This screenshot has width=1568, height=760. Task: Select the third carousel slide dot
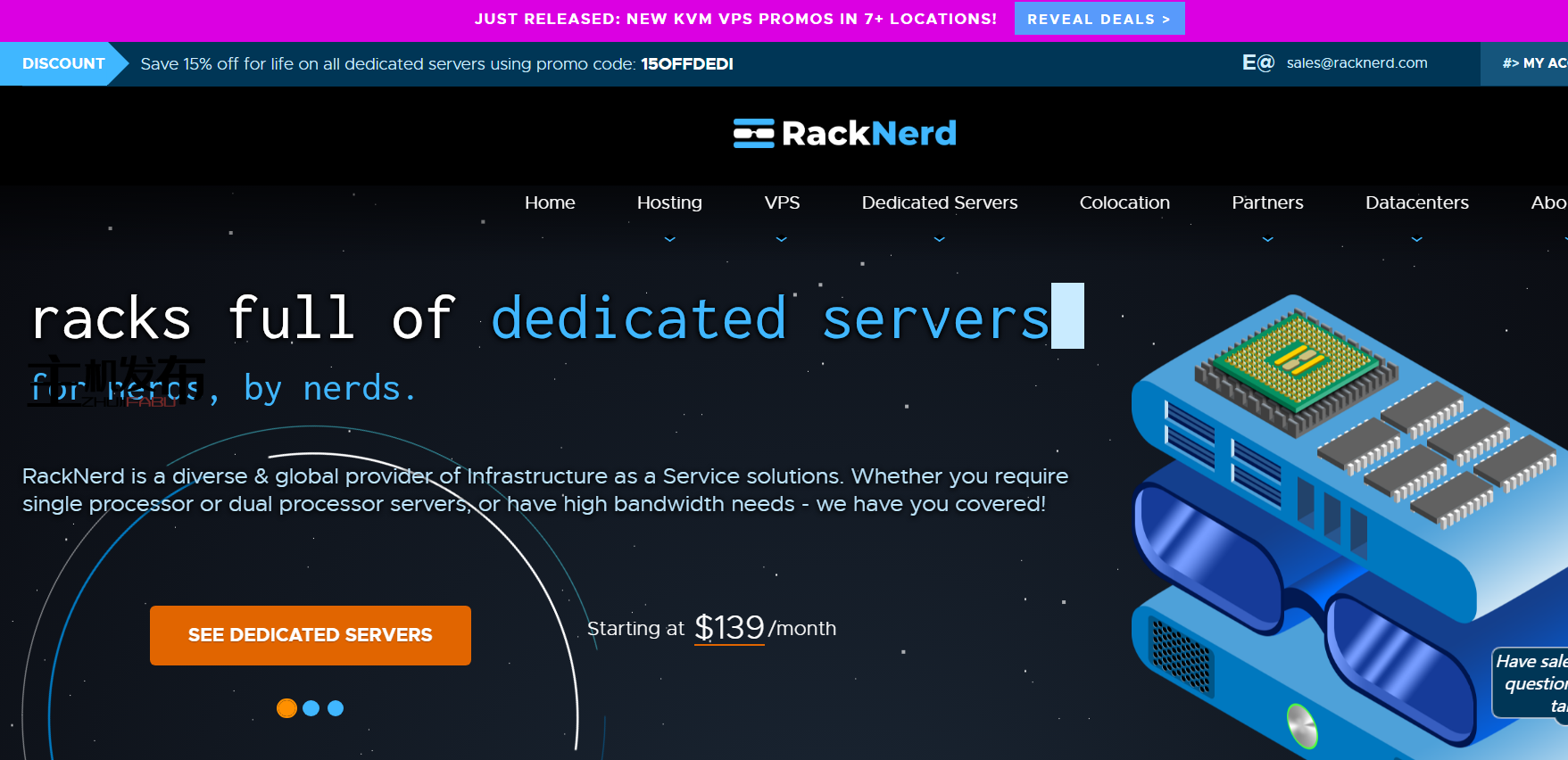pos(336,708)
